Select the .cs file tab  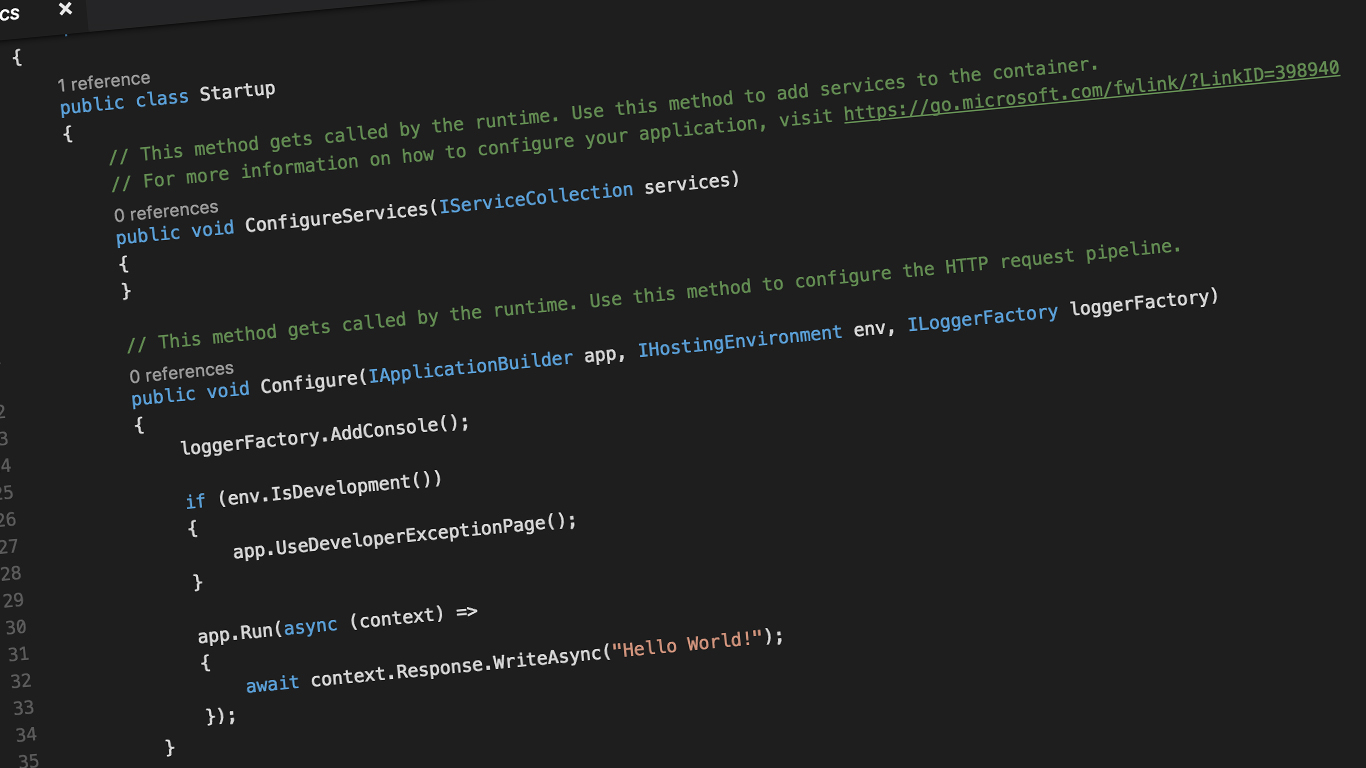(13, 12)
